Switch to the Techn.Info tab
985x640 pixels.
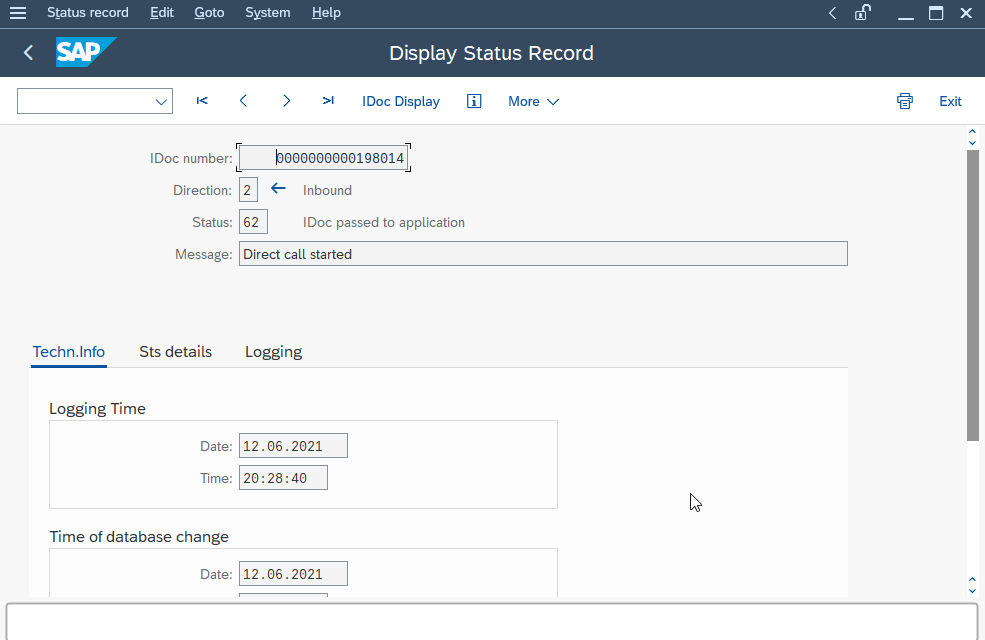[x=68, y=352]
